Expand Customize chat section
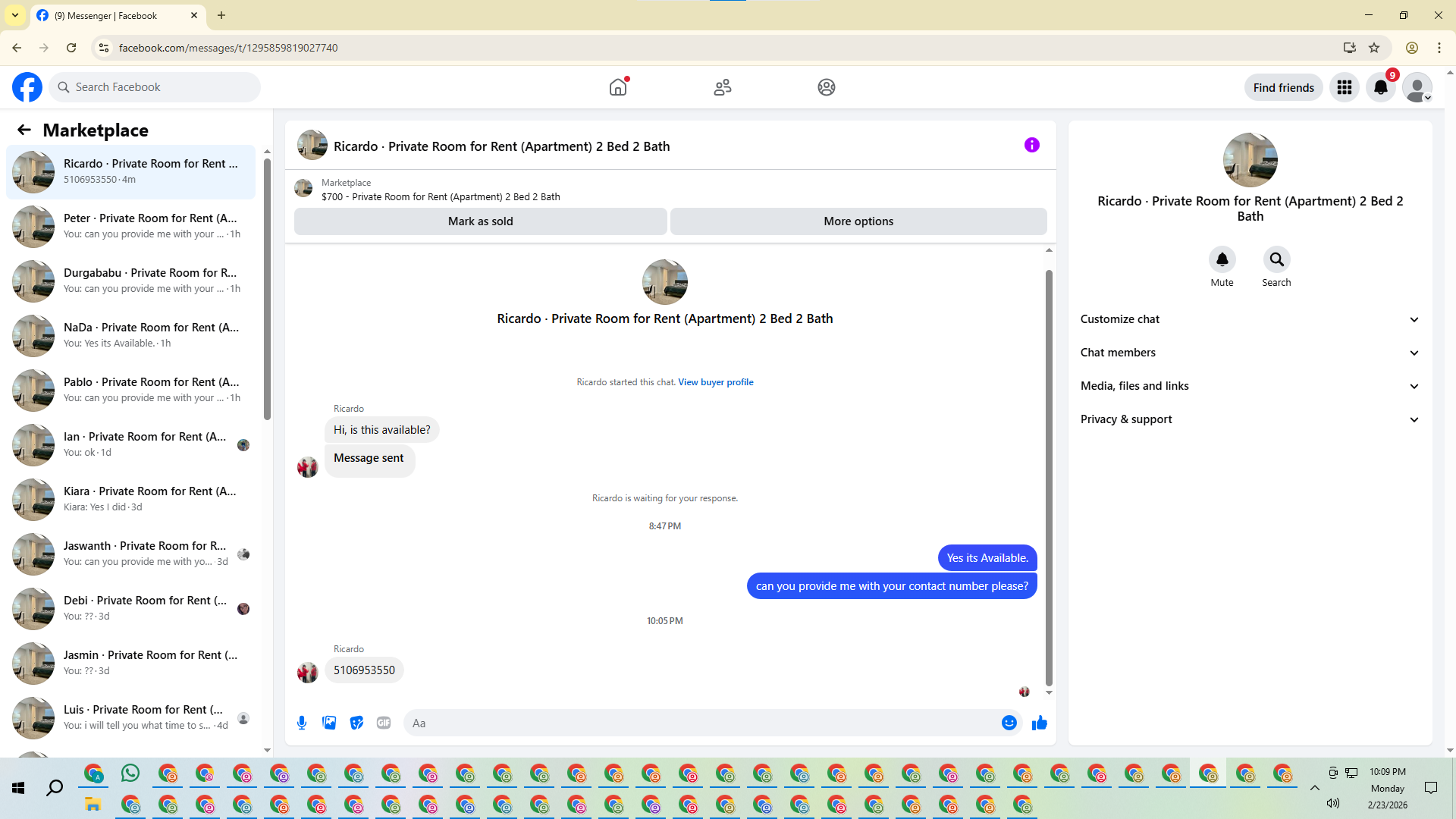The height and width of the screenshot is (819, 1456). [x=1250, y=319]
